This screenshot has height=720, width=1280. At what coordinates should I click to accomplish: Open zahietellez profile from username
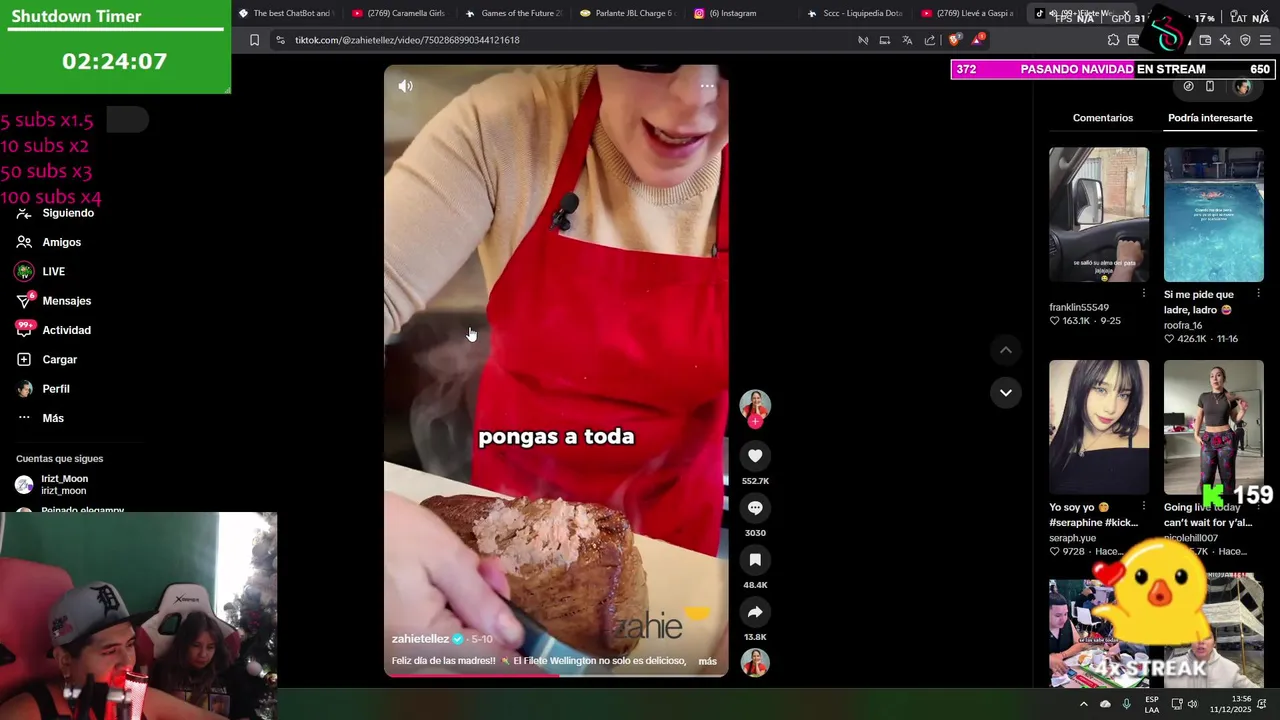coord(420,639)
